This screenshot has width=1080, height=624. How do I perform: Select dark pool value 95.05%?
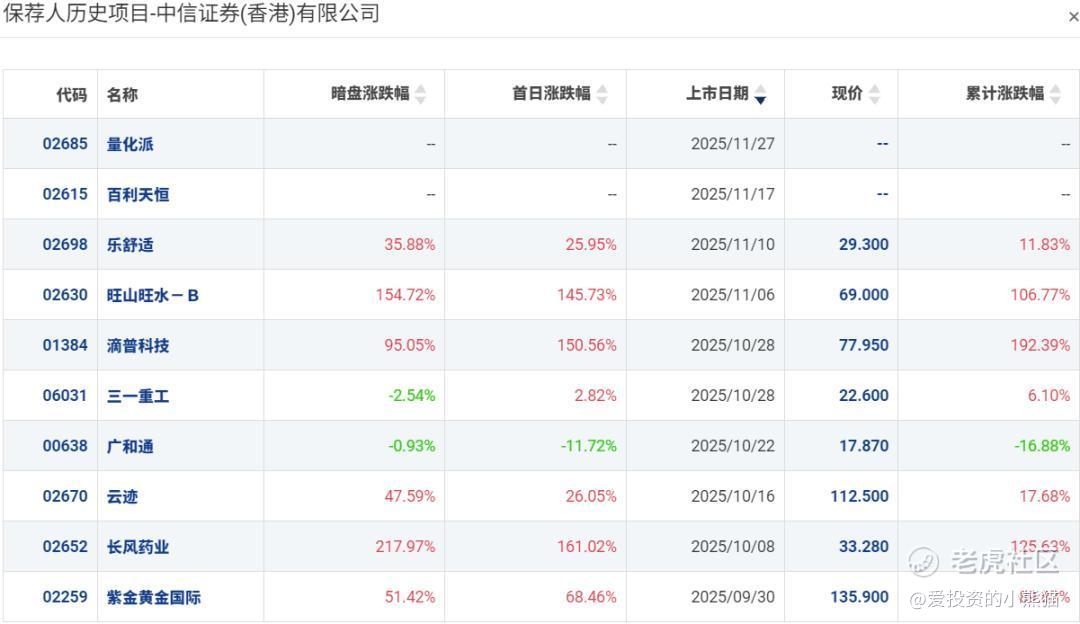410,345
